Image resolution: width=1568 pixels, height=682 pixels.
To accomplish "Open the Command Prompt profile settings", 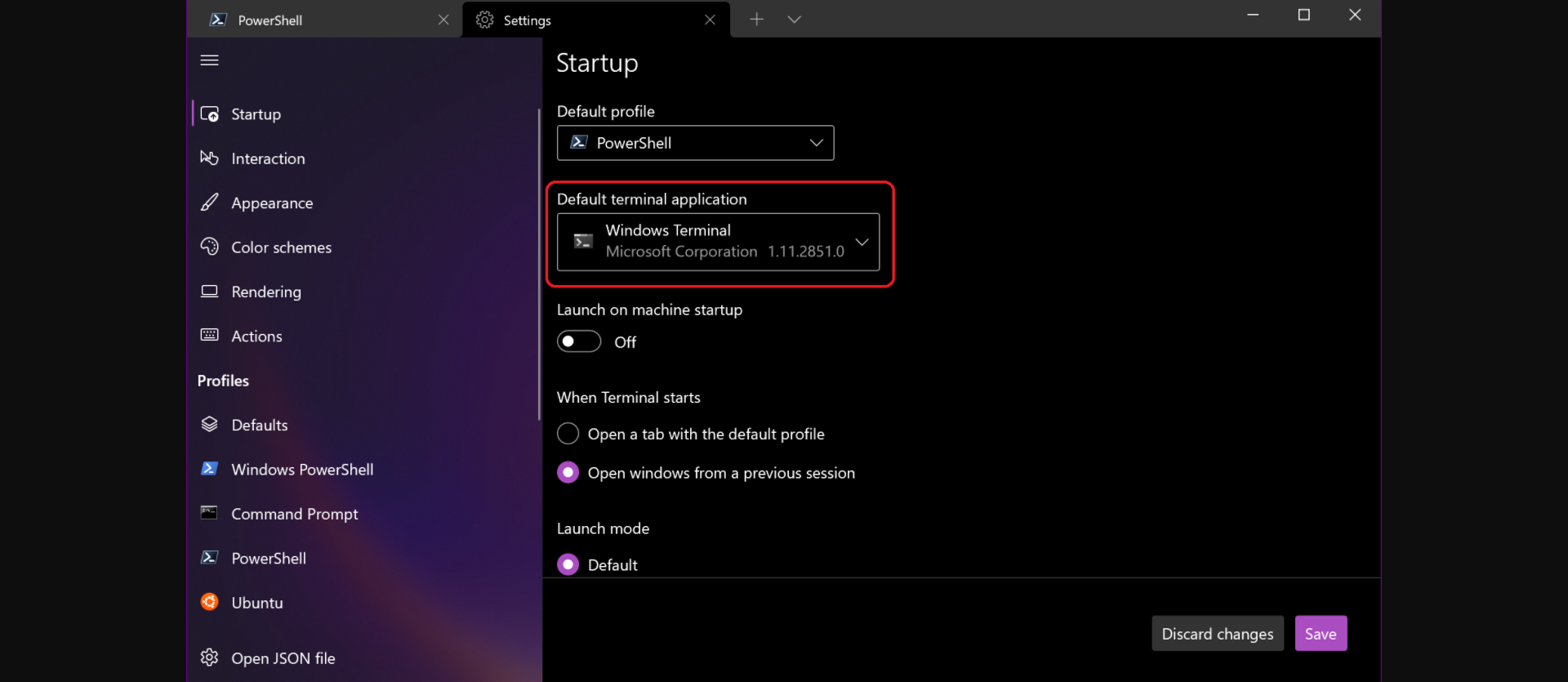I will pyautogui.click(x=363, y=514).
